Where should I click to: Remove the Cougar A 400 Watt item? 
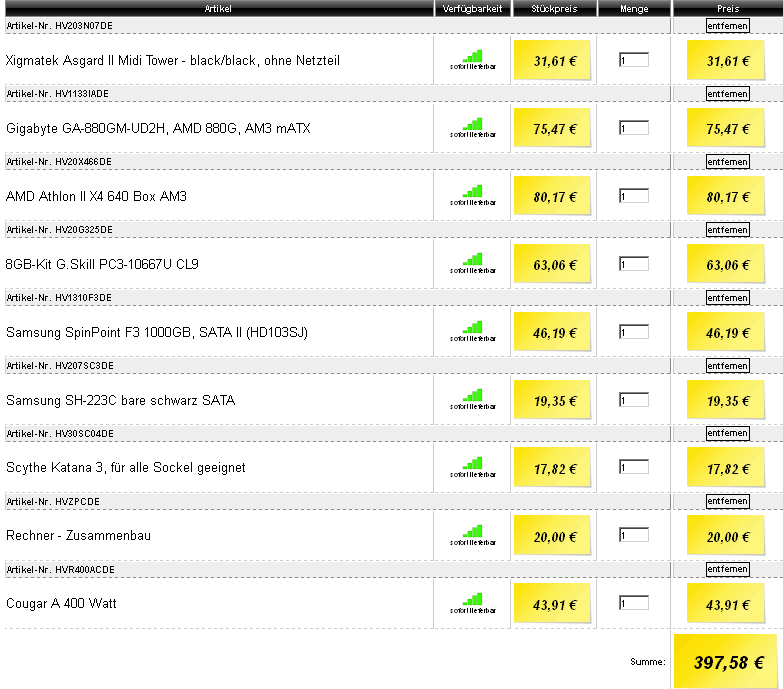tap(728, 569)
